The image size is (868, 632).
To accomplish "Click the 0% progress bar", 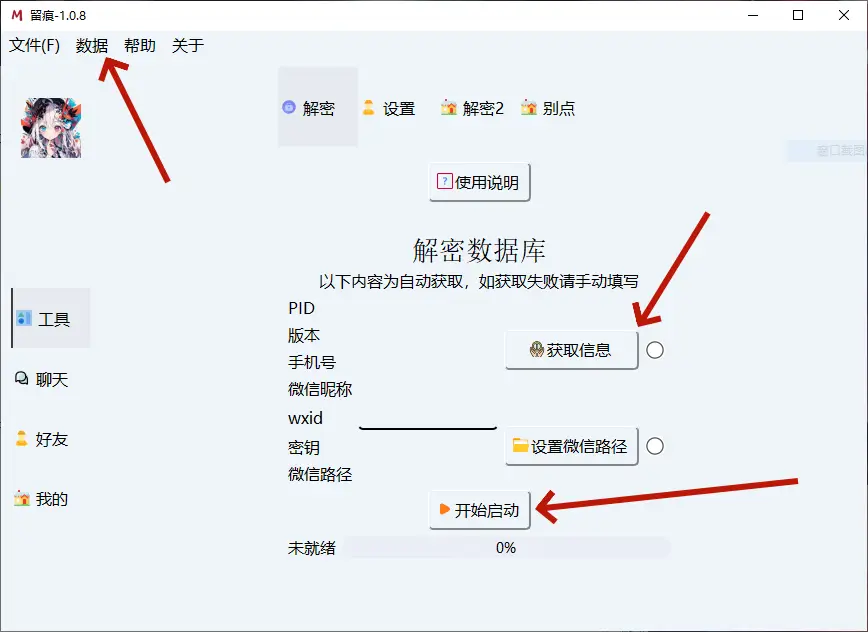I will point(506,548).
